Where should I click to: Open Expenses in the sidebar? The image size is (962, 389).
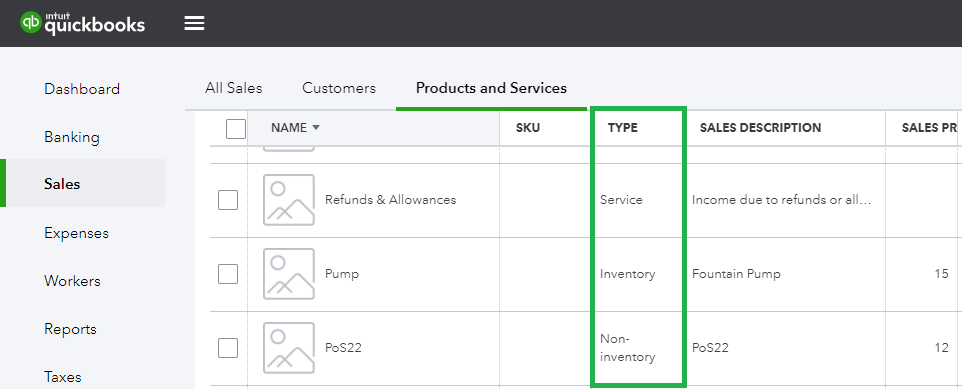tap(77, 233)
